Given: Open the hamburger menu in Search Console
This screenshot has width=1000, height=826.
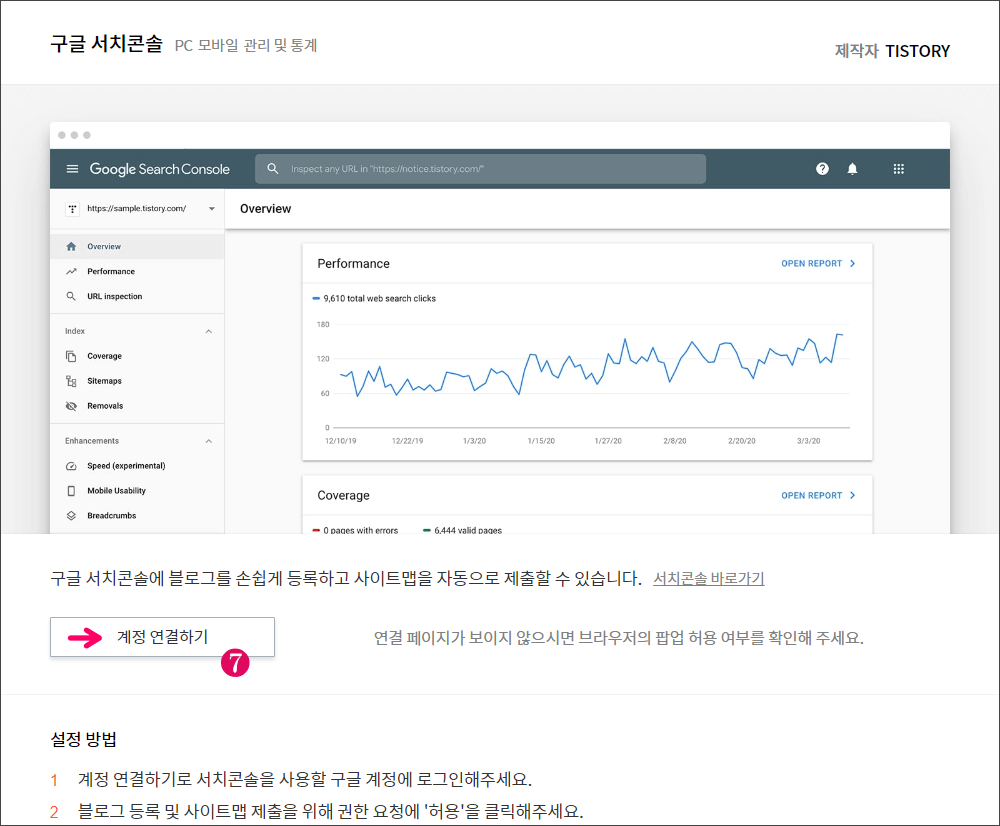Looking at the screenshot, I should pos(72,169).
